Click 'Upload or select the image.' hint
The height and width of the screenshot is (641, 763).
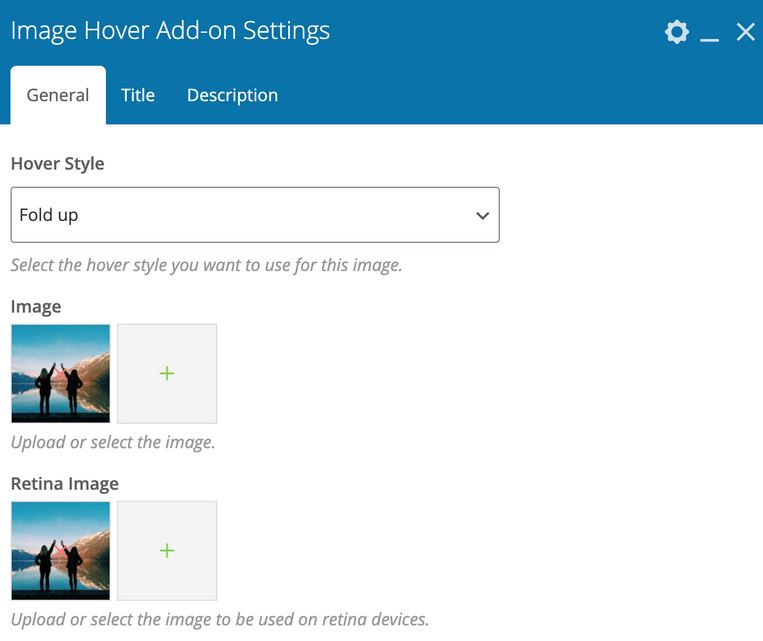(113, 442)
